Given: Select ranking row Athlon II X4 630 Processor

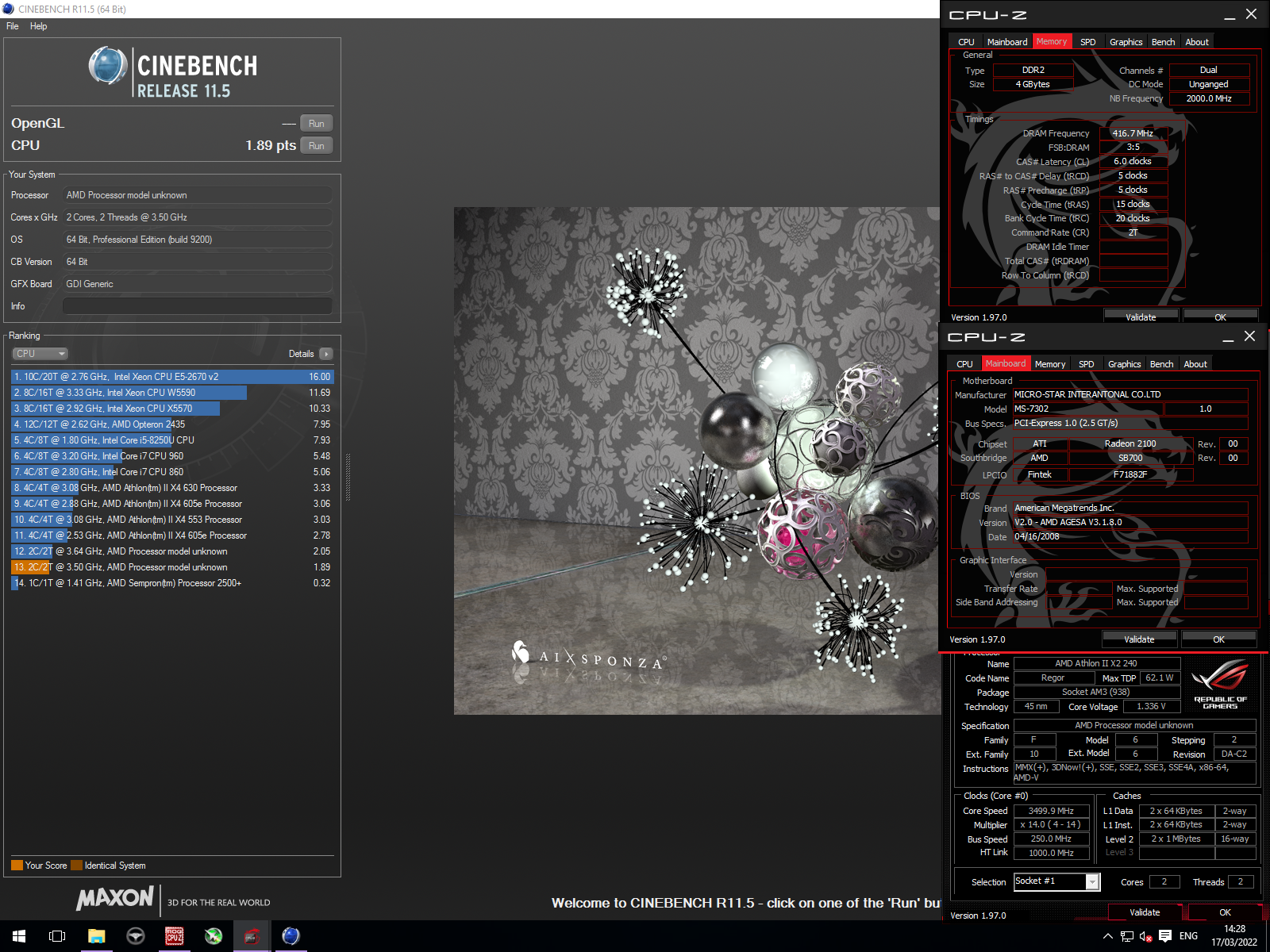Looking at the screenshot, I should pos(172,488).
